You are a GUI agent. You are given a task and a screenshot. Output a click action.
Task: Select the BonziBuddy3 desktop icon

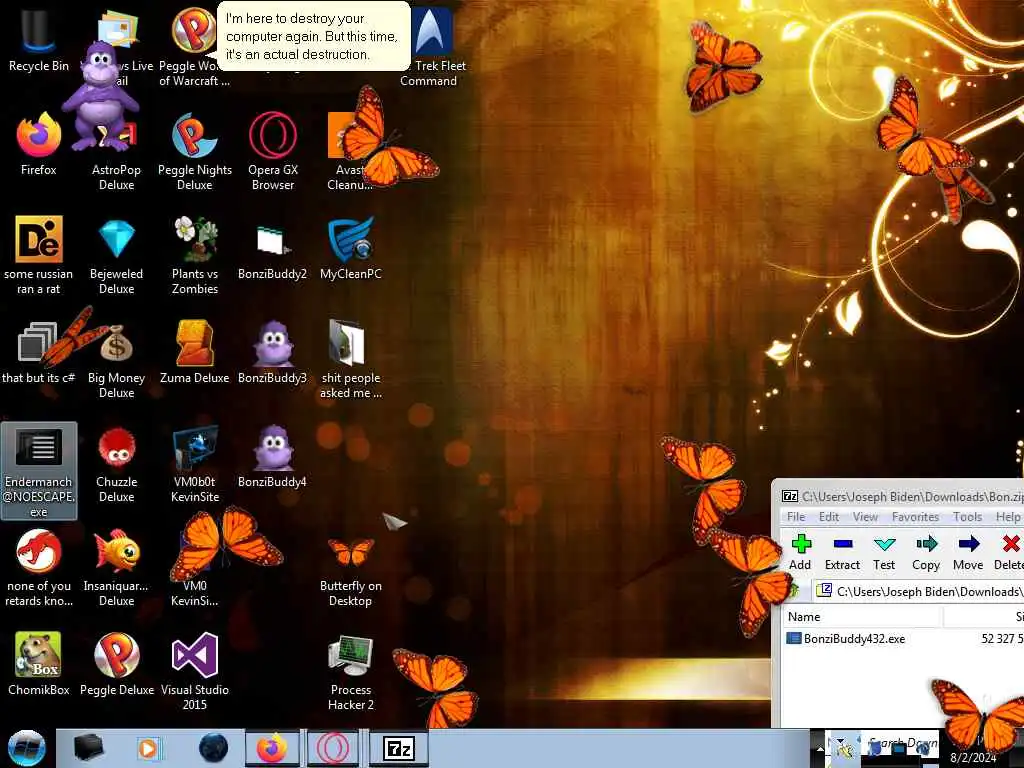[272, 353]
